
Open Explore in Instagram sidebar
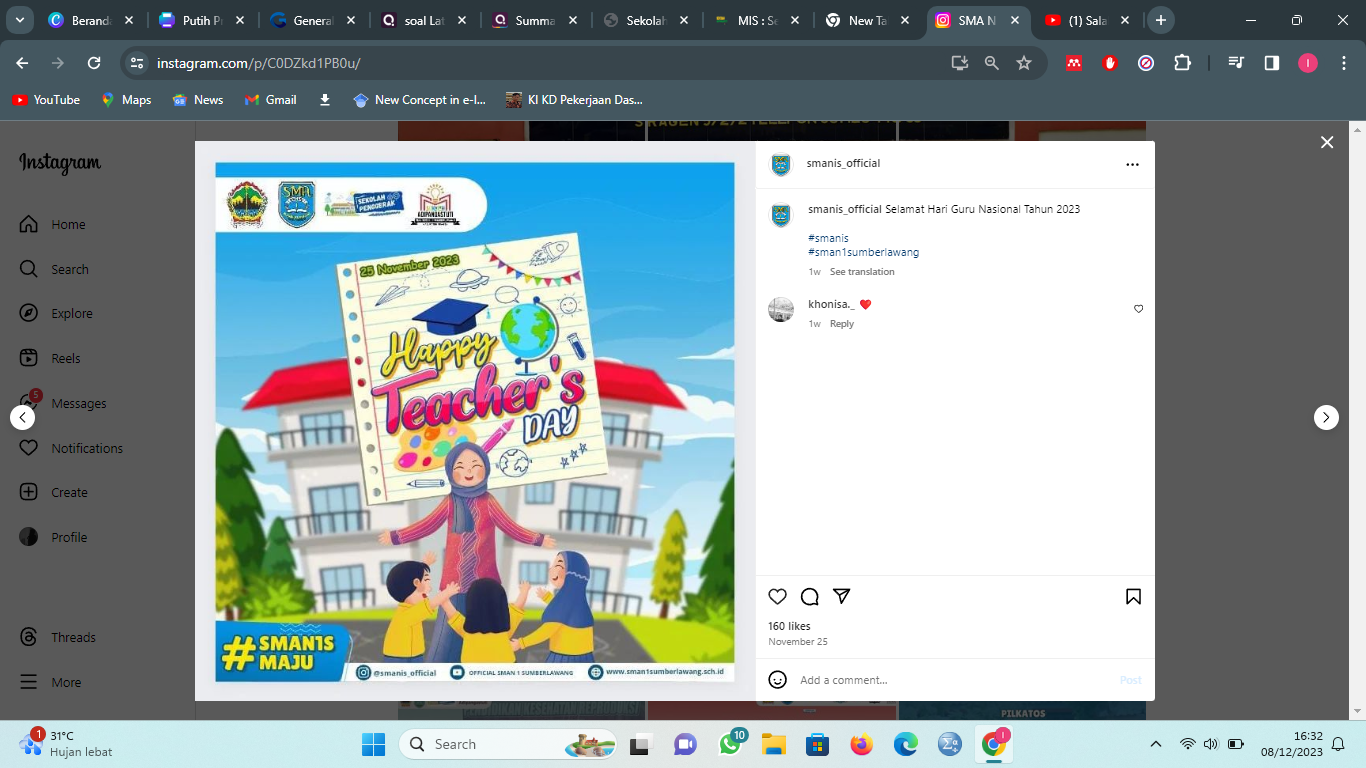(x=71, y=314)
